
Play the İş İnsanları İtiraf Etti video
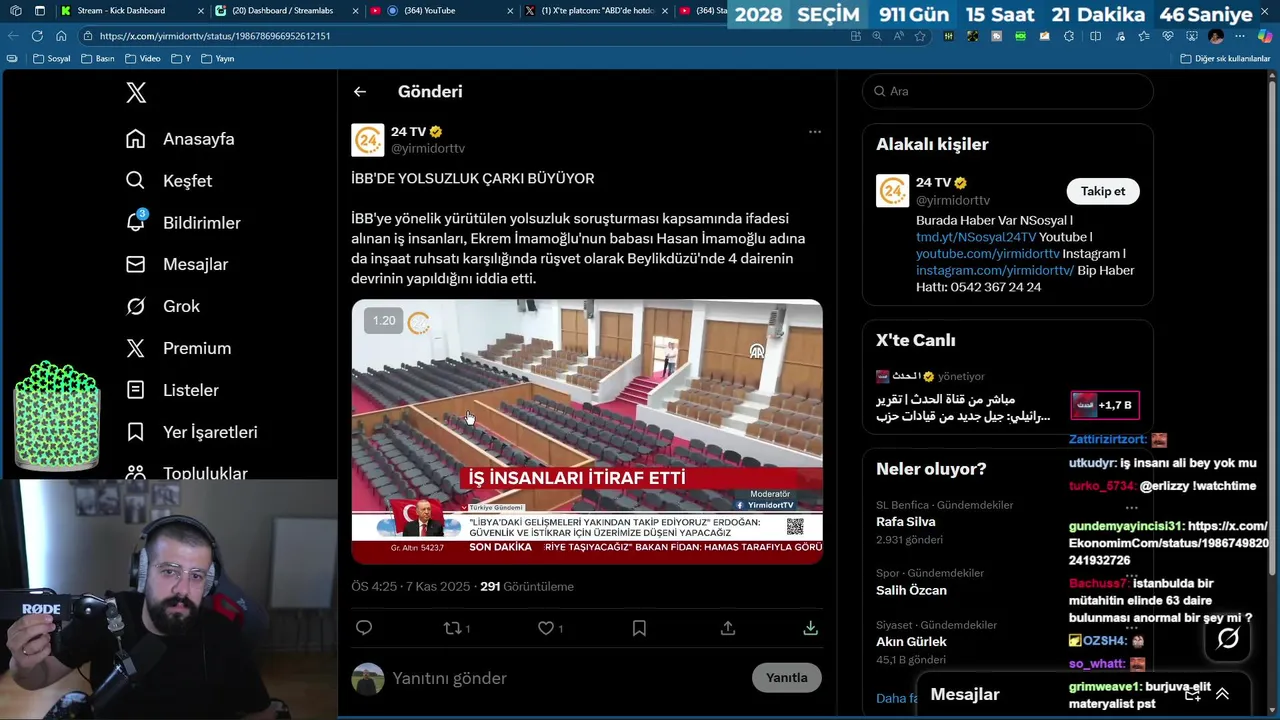tap(587, 432)
